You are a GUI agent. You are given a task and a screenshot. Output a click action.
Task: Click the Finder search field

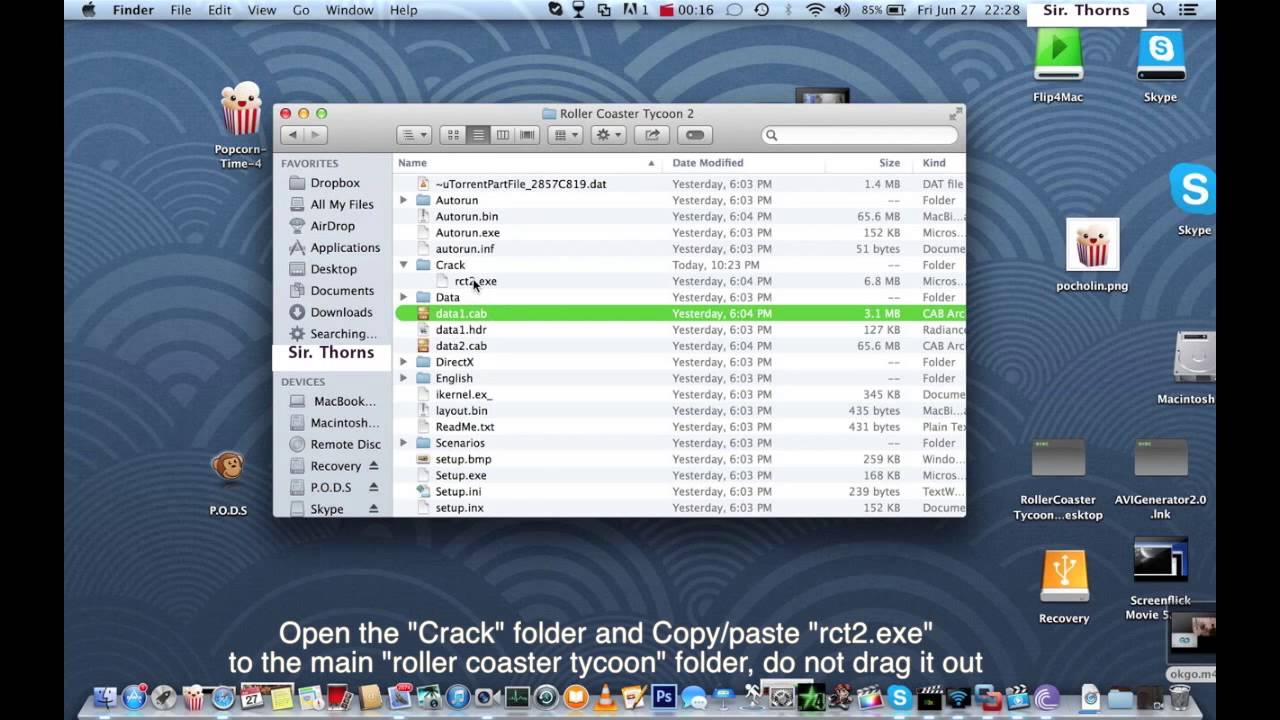coord(860,135)
